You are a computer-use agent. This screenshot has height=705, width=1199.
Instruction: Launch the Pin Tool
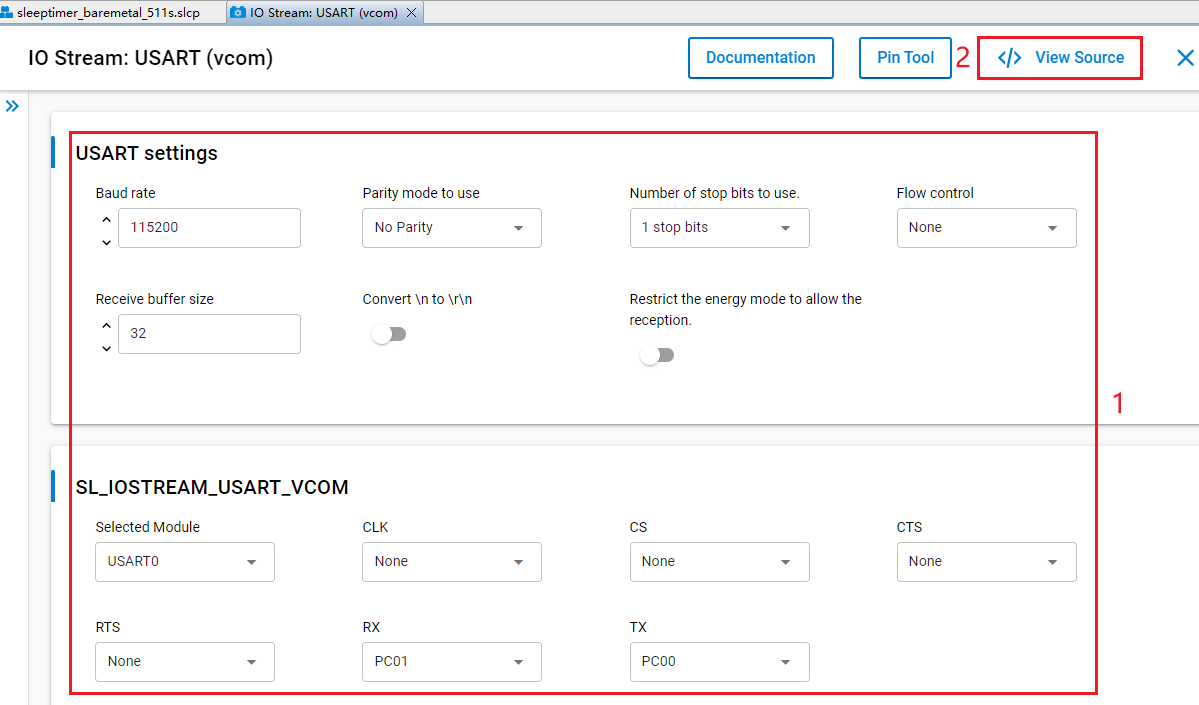[904, 57]
